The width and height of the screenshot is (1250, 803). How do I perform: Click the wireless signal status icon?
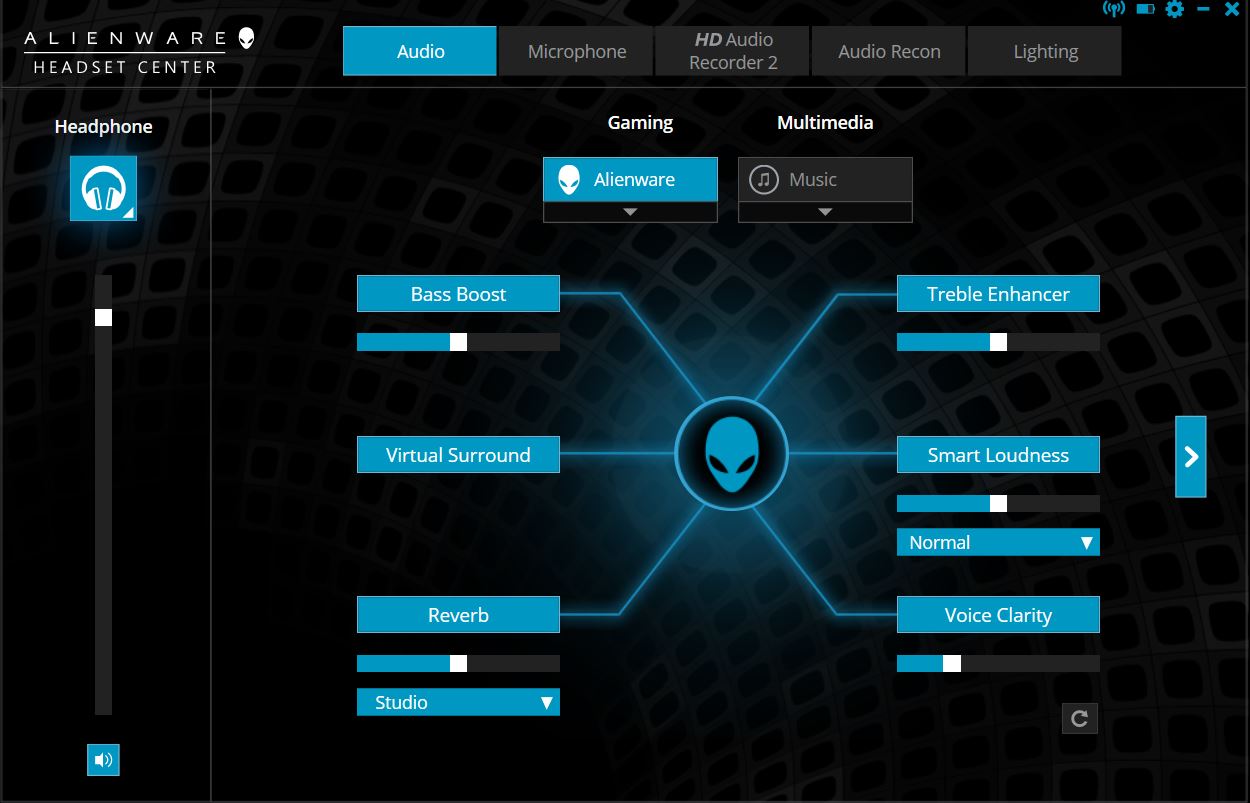(x=1113, y=9)
